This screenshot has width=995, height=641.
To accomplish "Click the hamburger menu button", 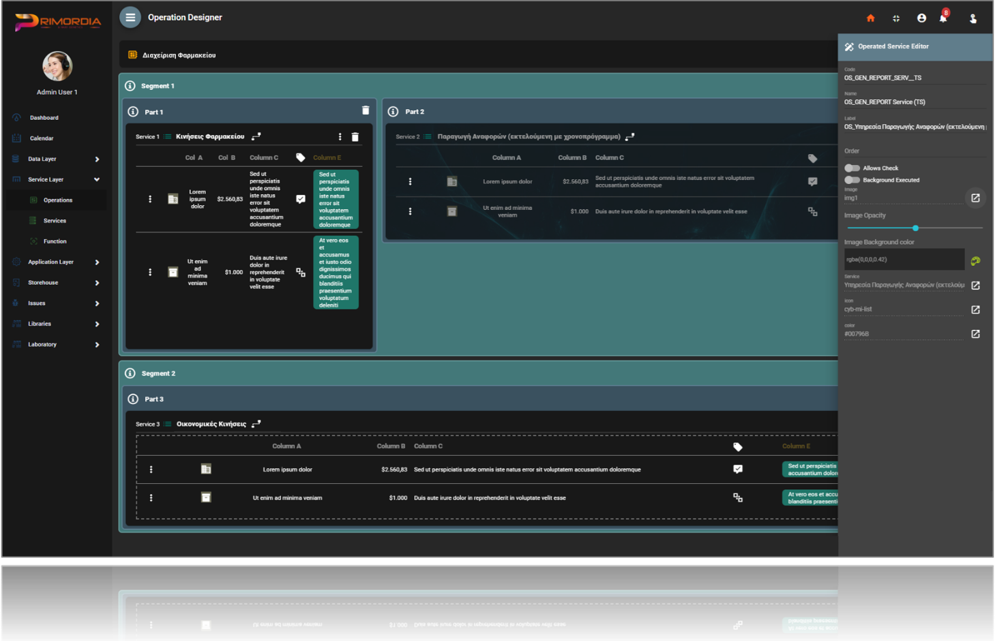I will point(130,17).
